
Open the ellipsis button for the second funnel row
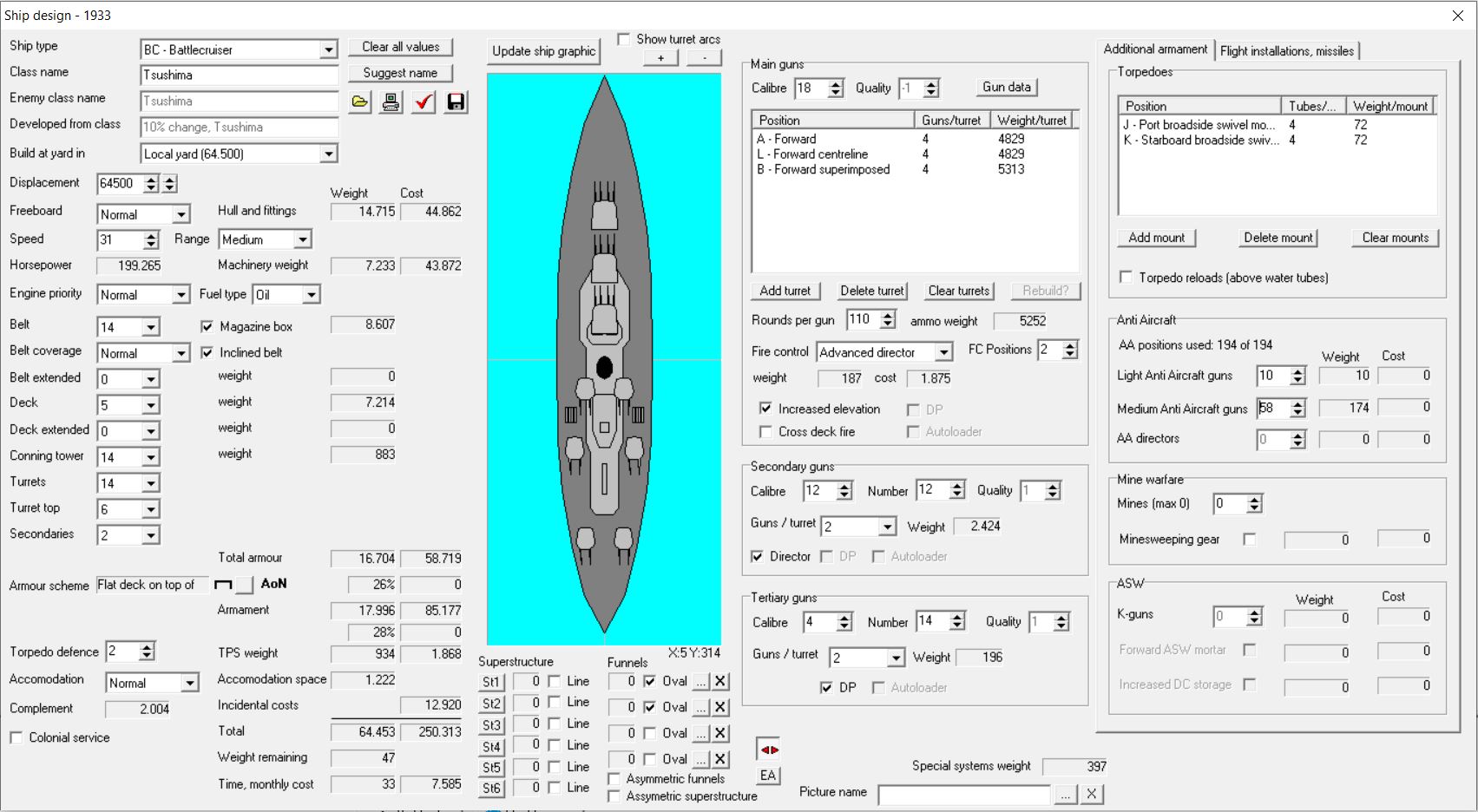(x=701, y=708)
